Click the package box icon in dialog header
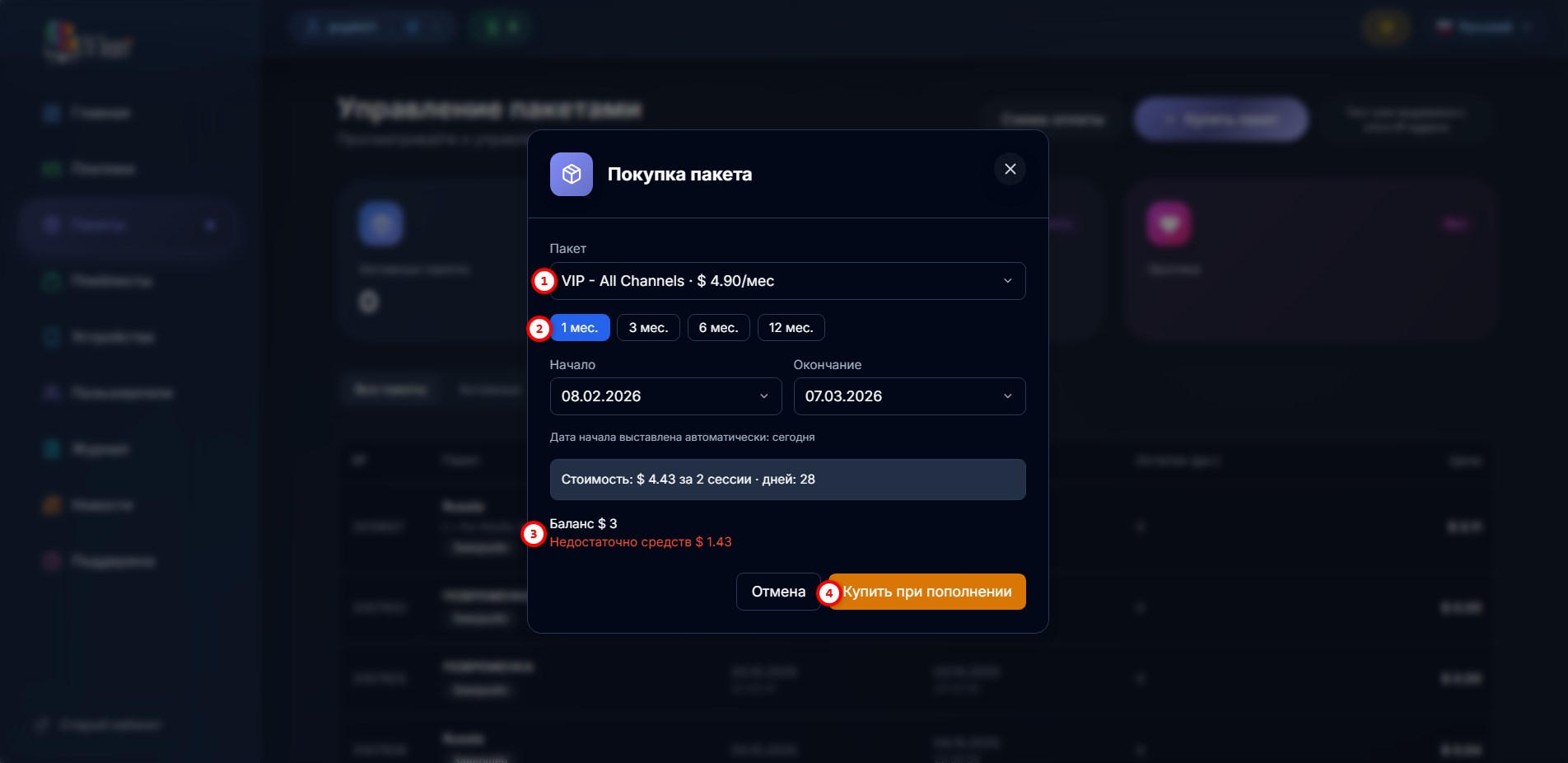 tap(571, 174)
